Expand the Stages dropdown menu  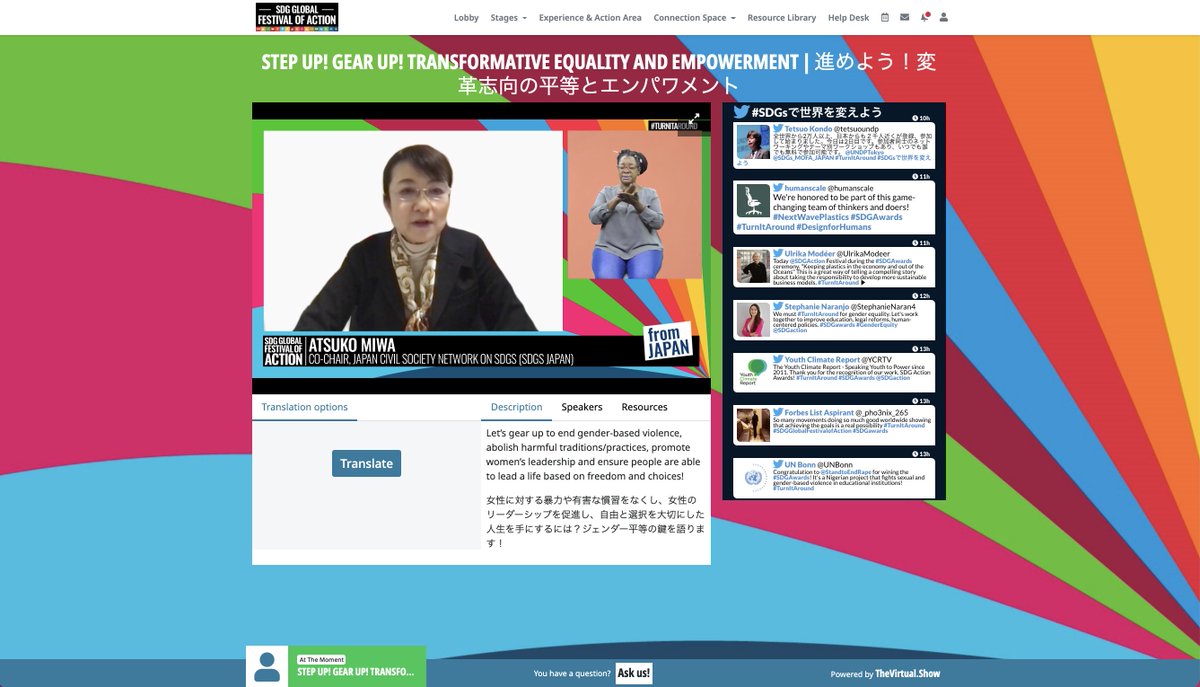(x=508, y=18)
